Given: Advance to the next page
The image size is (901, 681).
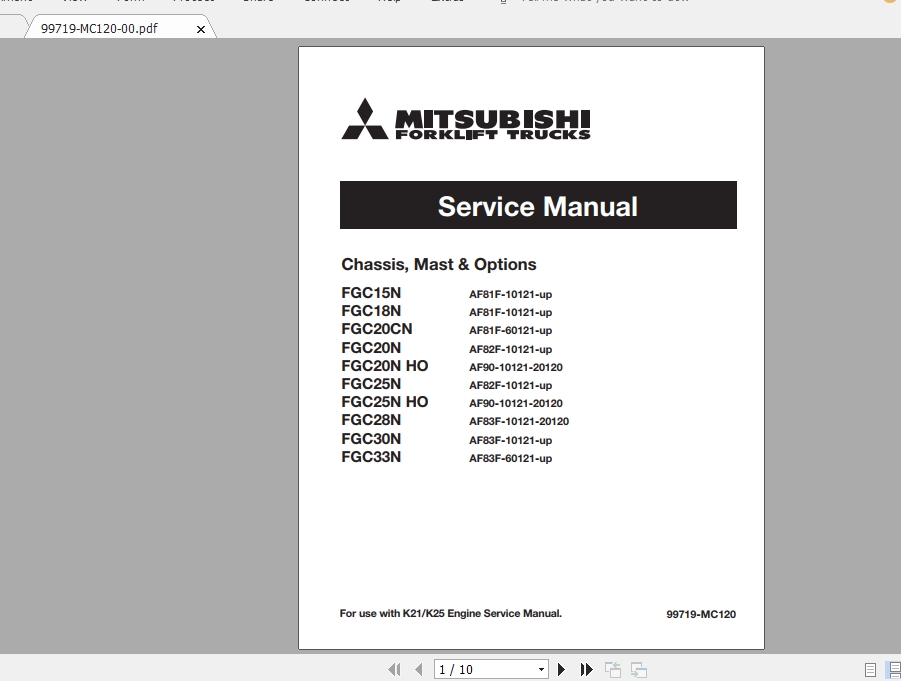Looking at the screenshot, I should [x=561, y=669].
